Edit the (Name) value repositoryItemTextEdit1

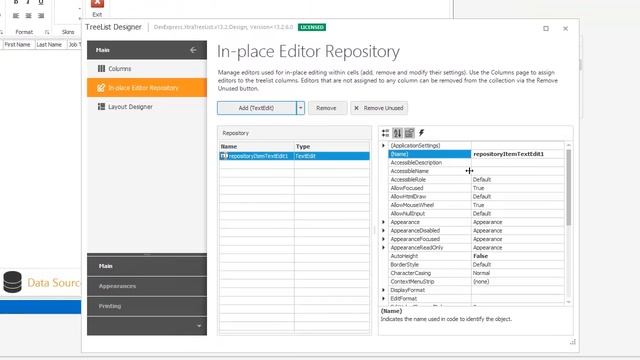tap(518, 154)
